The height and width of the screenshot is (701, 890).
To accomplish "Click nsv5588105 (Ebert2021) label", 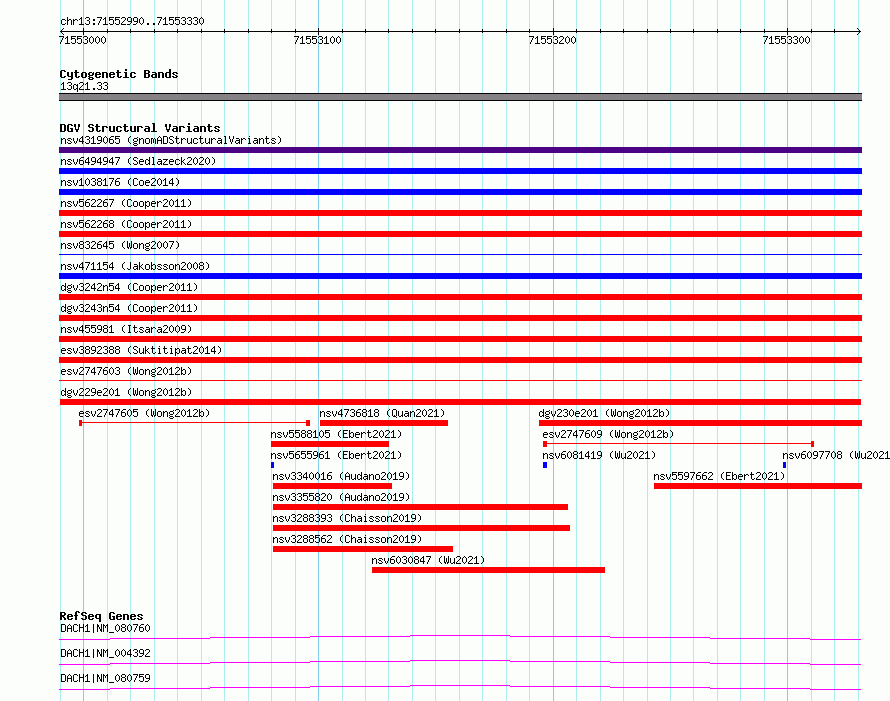I will (x=336, y=434).
